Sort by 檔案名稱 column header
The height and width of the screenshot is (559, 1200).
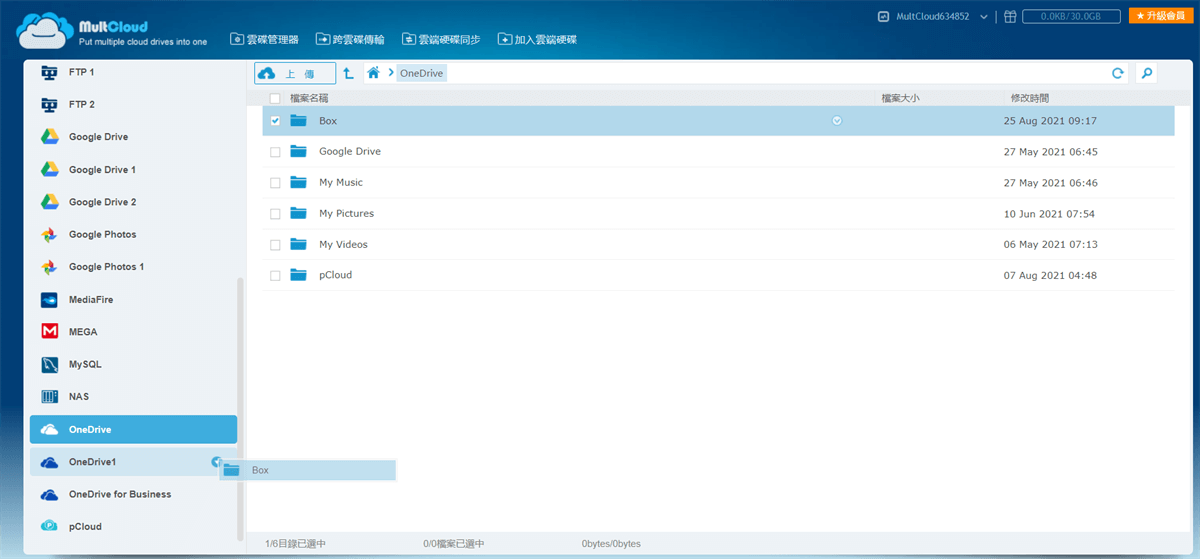(309, 98)
